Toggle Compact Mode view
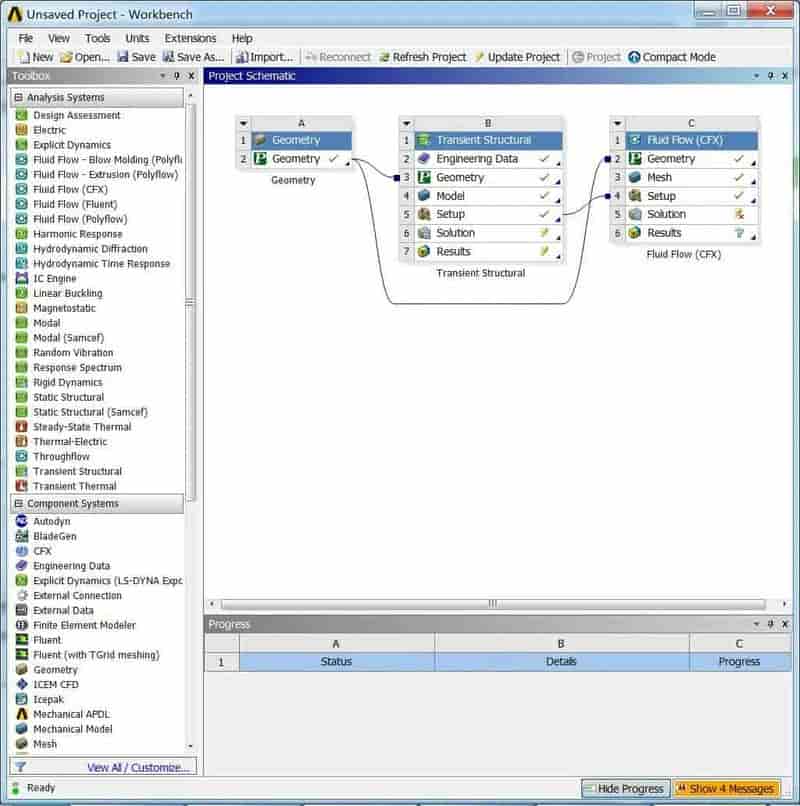 672,57
